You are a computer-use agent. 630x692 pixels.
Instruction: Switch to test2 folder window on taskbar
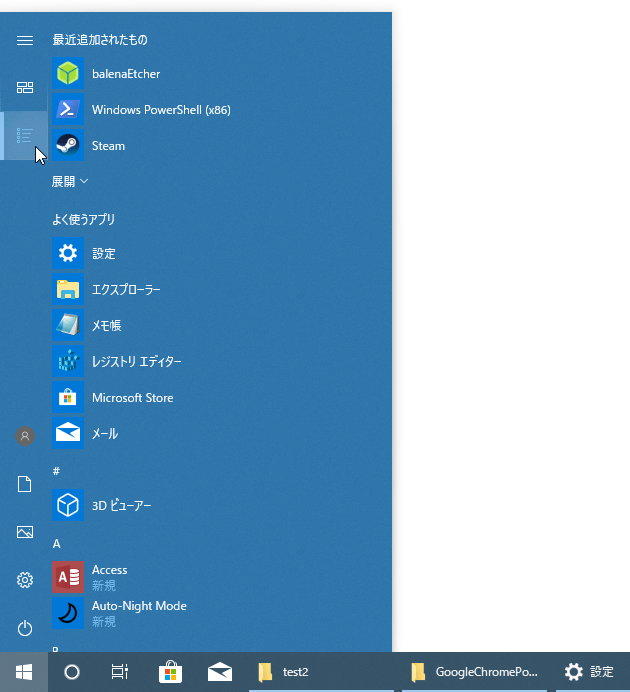click(321, 672)
